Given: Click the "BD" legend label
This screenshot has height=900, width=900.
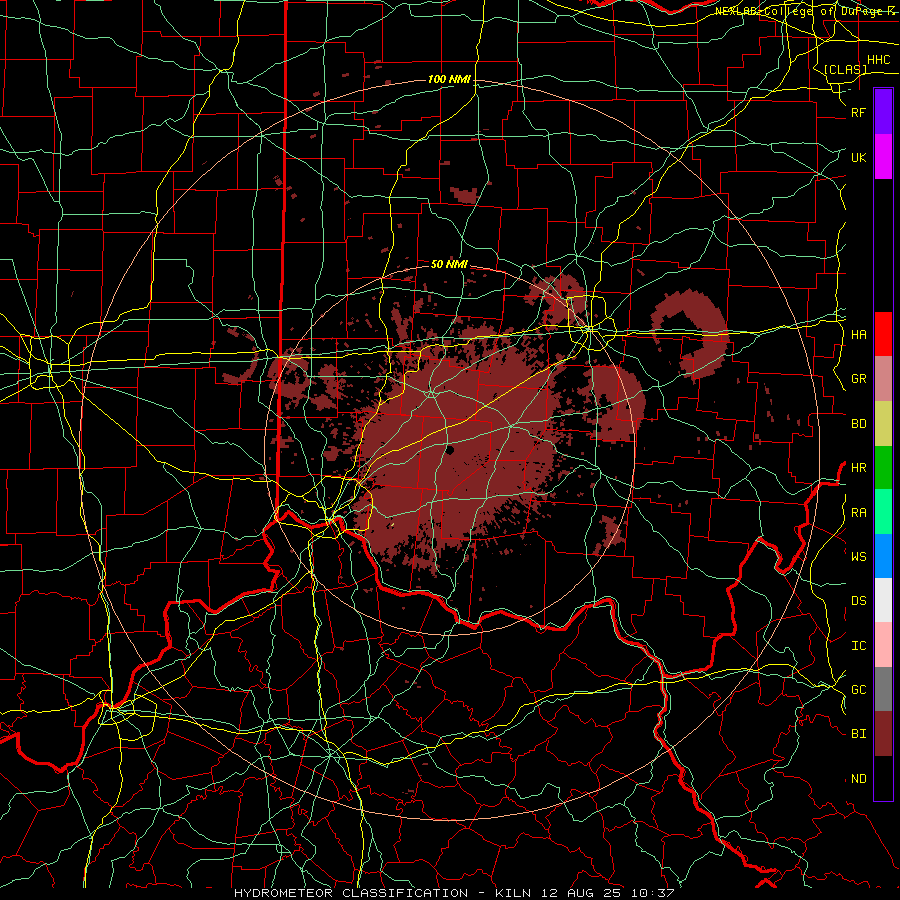Looking at the screenshot, I should click(858, 424).
